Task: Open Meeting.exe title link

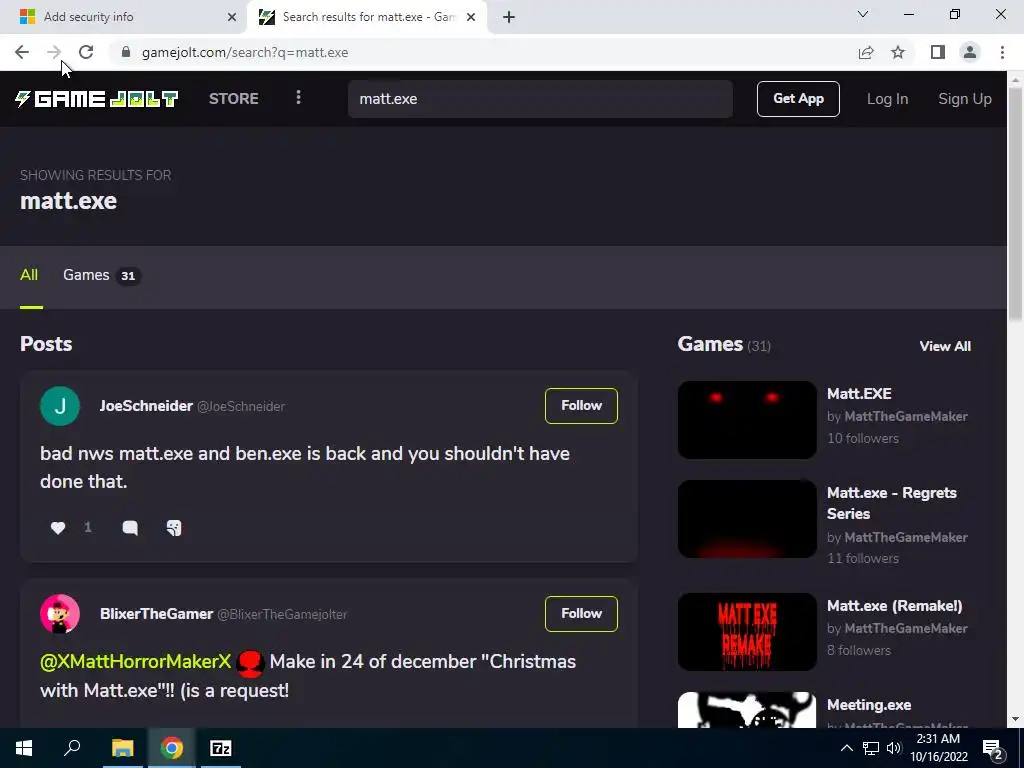Action: click(x=869, y=705)
